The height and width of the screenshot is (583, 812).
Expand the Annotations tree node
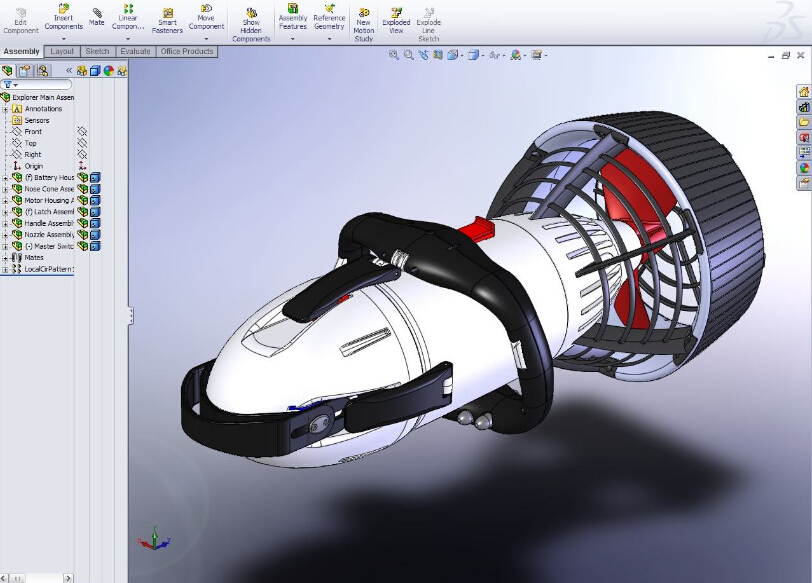pos(5,109)
